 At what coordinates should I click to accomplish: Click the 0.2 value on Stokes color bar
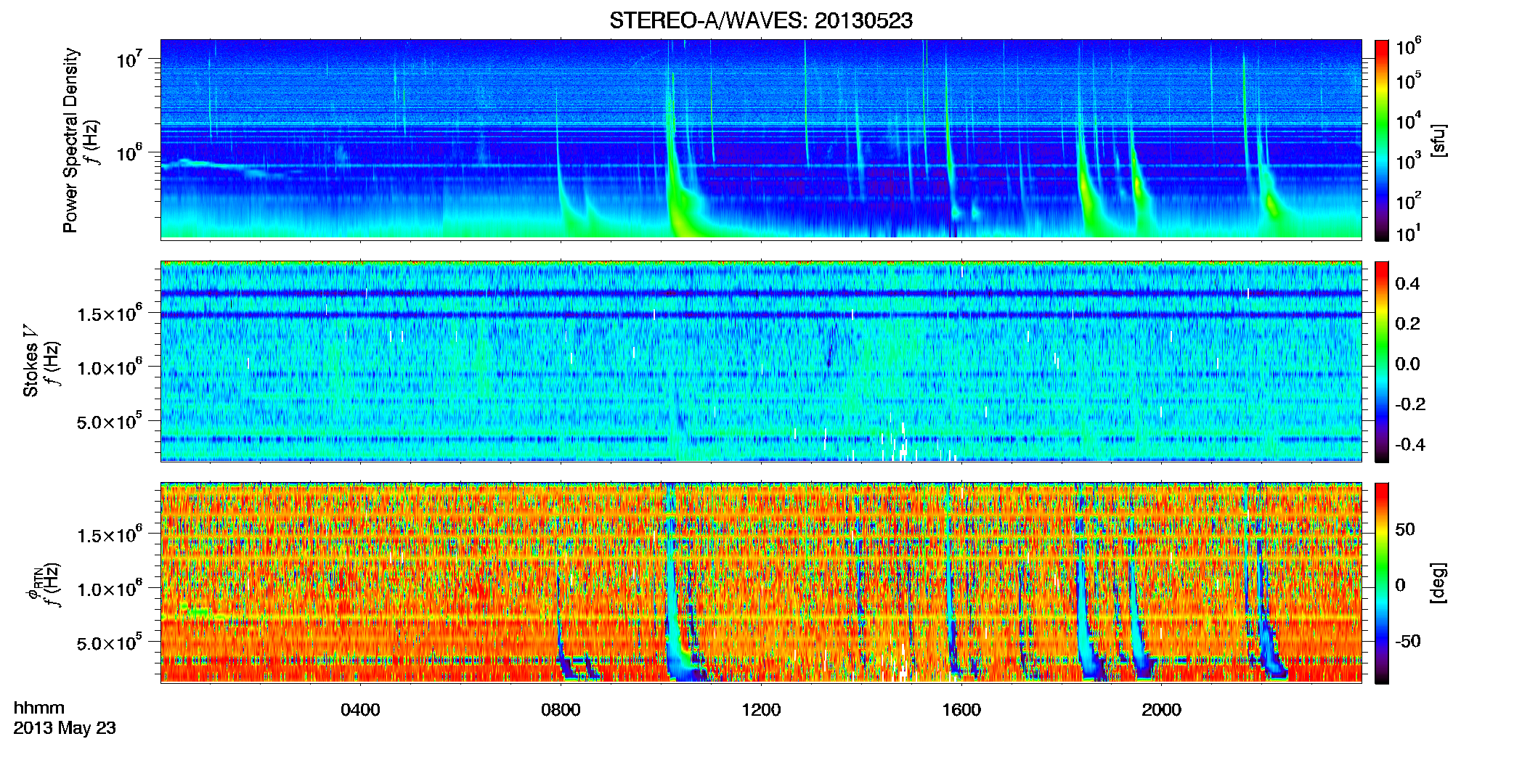pyautogui.click(x=1407, y=324)
